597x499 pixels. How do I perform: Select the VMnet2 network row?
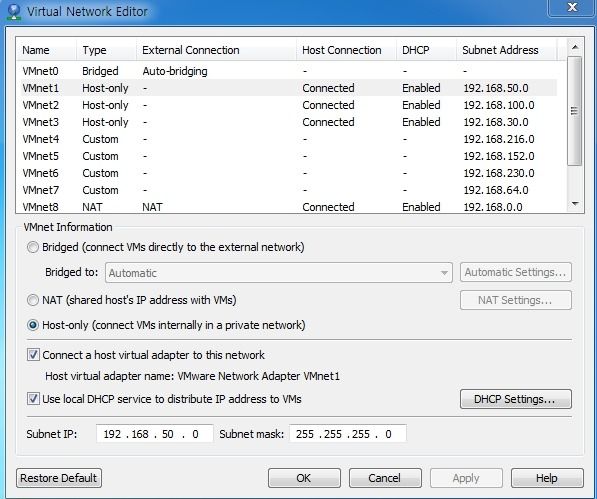click(x=287, y=105)
